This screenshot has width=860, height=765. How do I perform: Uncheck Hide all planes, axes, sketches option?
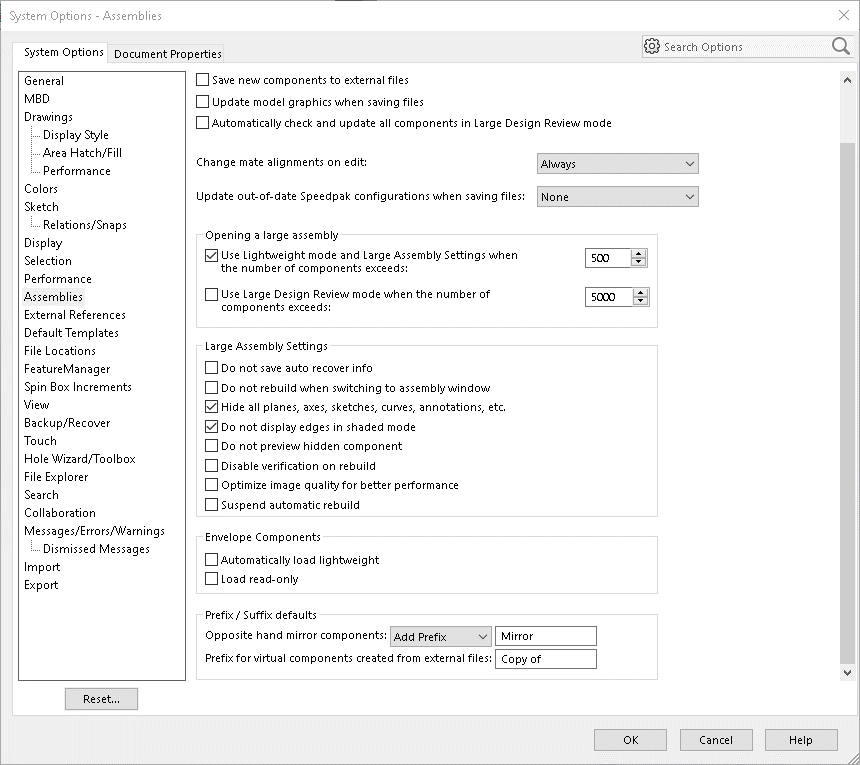211,407
